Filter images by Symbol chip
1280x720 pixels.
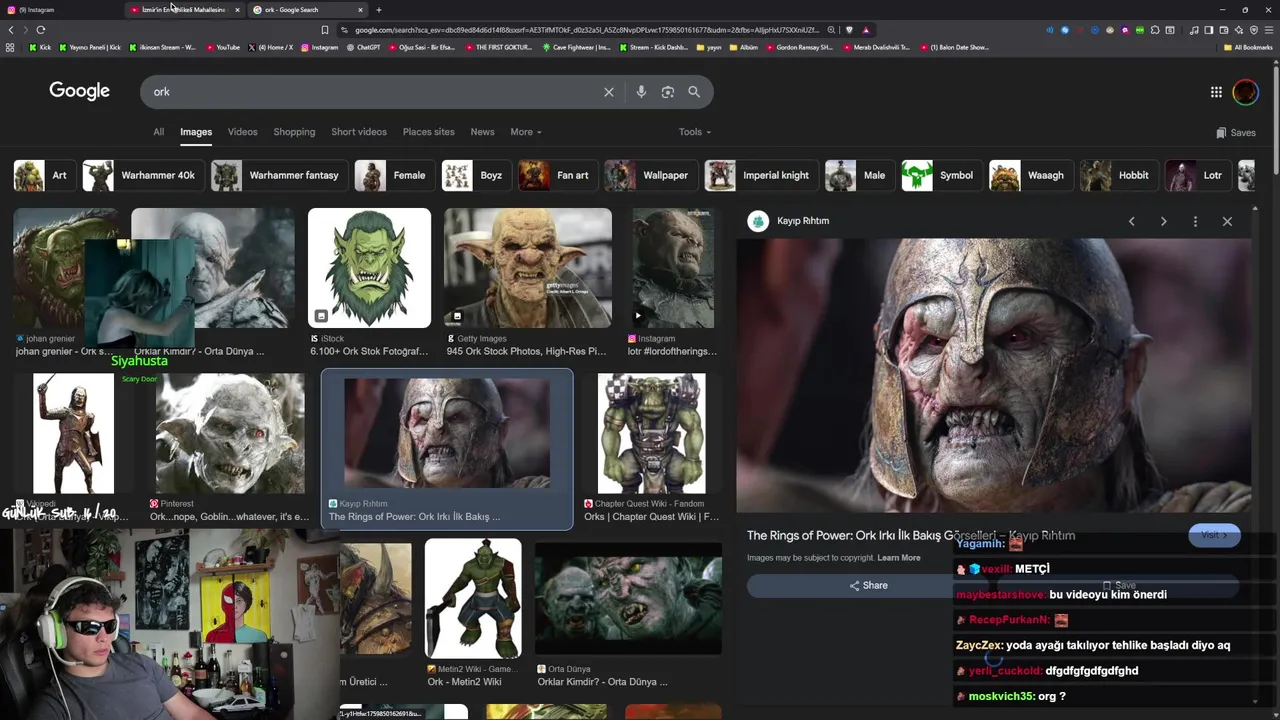(941, 175)
